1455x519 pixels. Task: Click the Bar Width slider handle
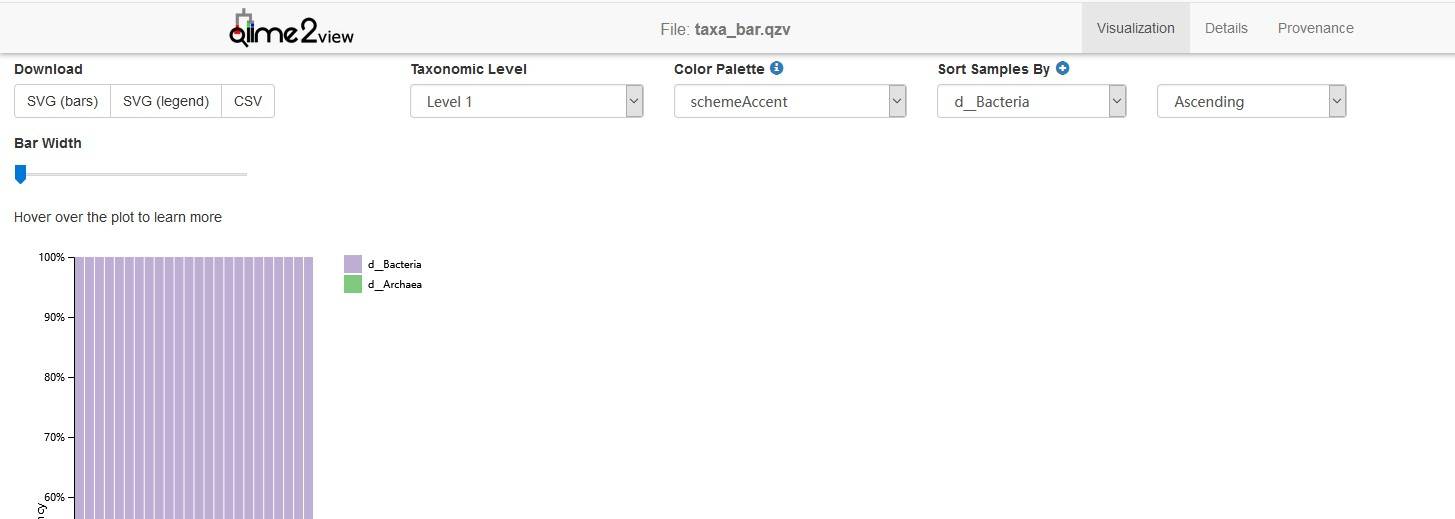tap(20, 175)
